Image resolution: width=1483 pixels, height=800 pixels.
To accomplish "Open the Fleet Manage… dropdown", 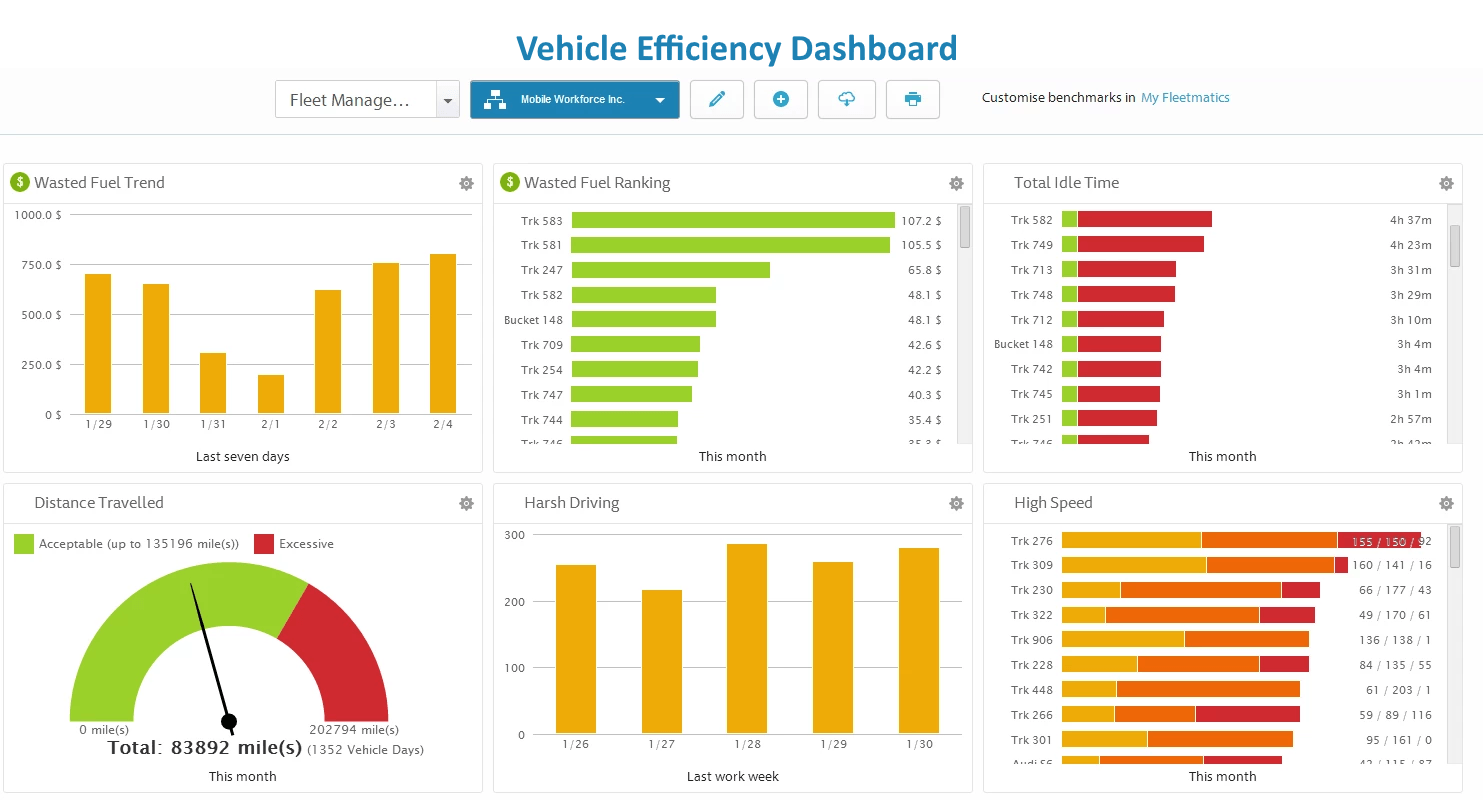I will 367,100.
